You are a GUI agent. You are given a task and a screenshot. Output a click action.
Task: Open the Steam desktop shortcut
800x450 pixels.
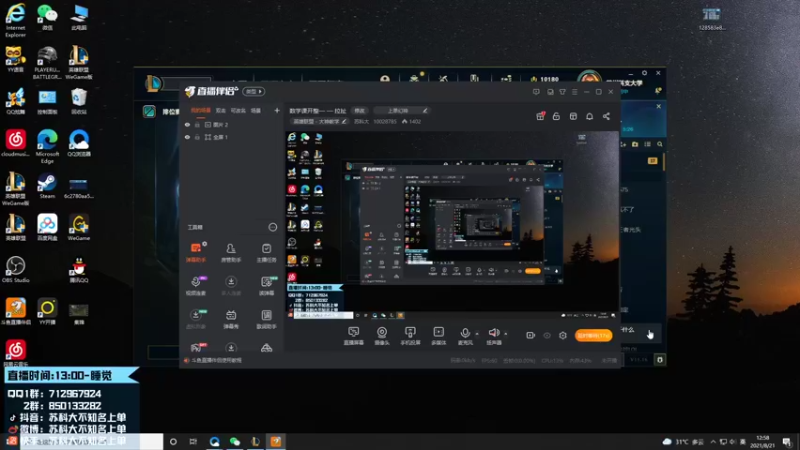[47, 186]
